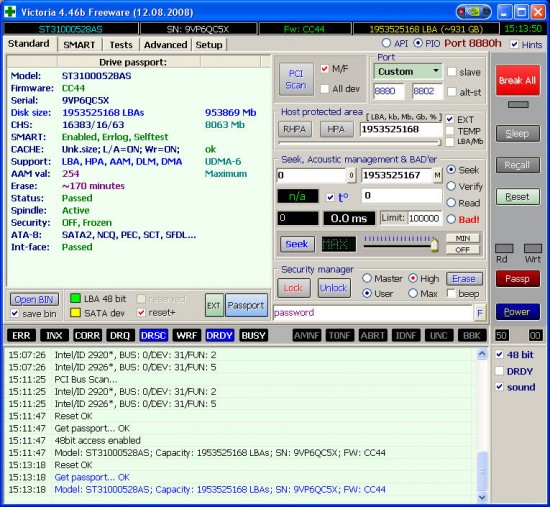The image size is (550, 507).
Task: Open the Custom port dropdown
Action: [408, 71]
